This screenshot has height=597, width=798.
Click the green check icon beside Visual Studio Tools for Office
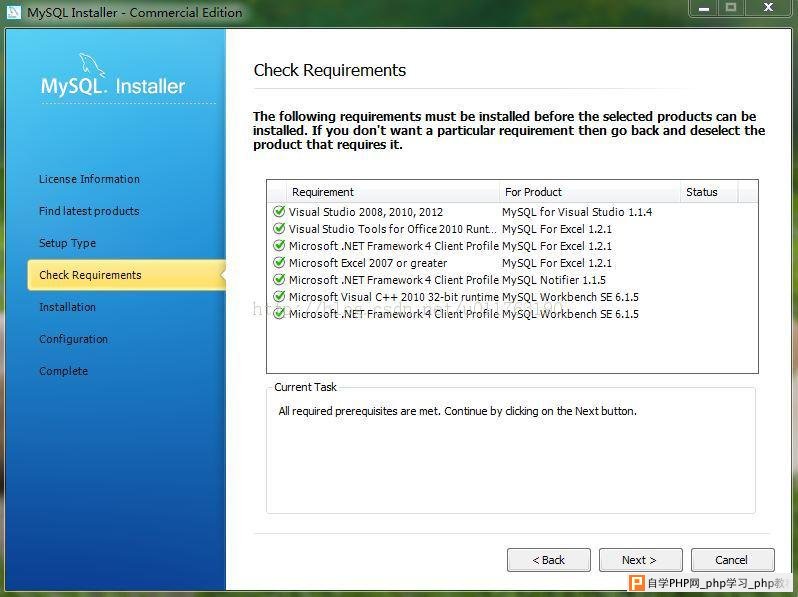point(279,229)
